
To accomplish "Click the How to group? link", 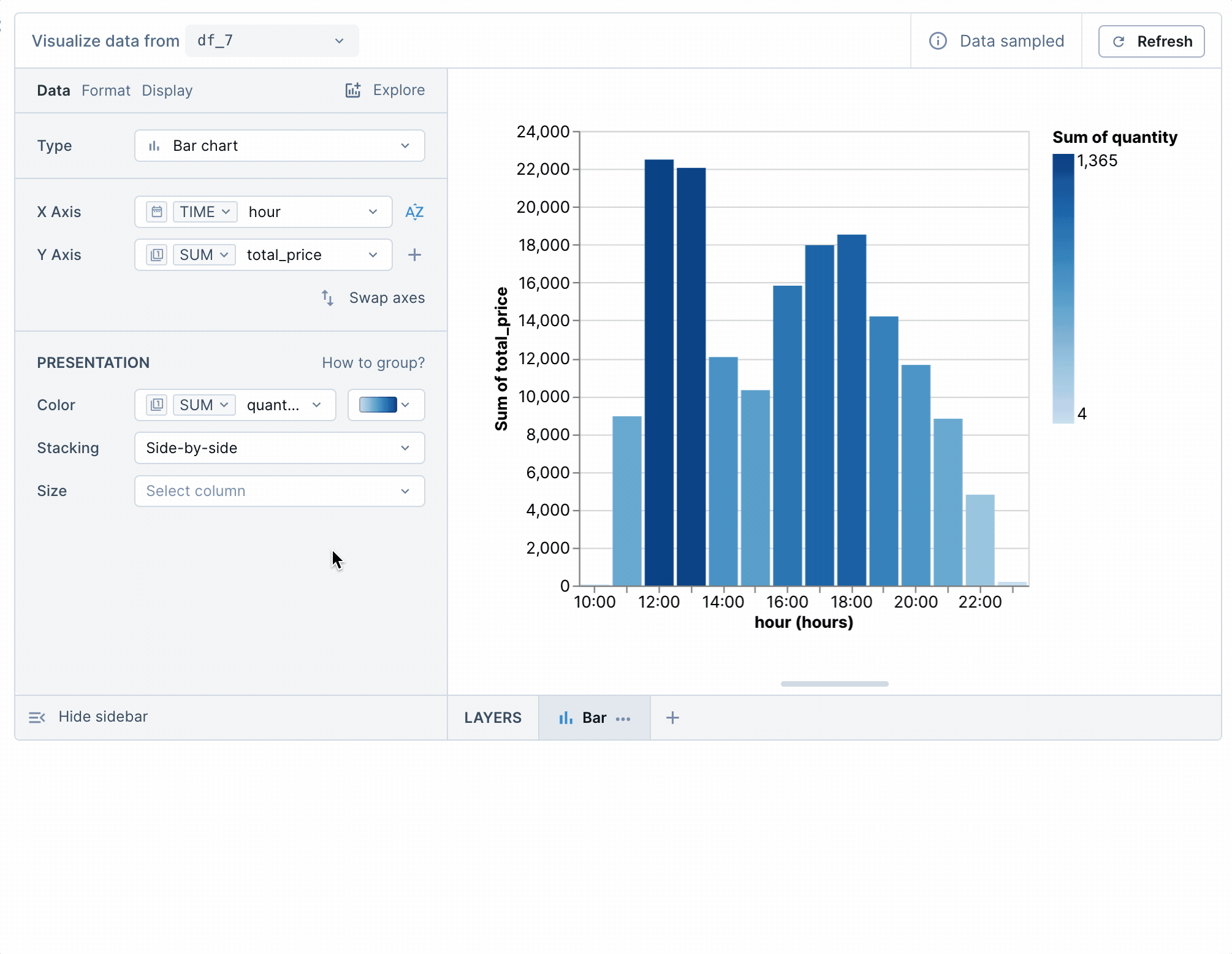I will tap(373, 362).
